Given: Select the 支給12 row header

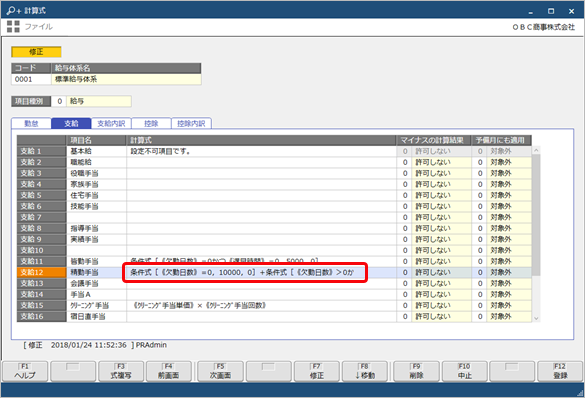Looking at the screenshot, I should coord(41,272).
